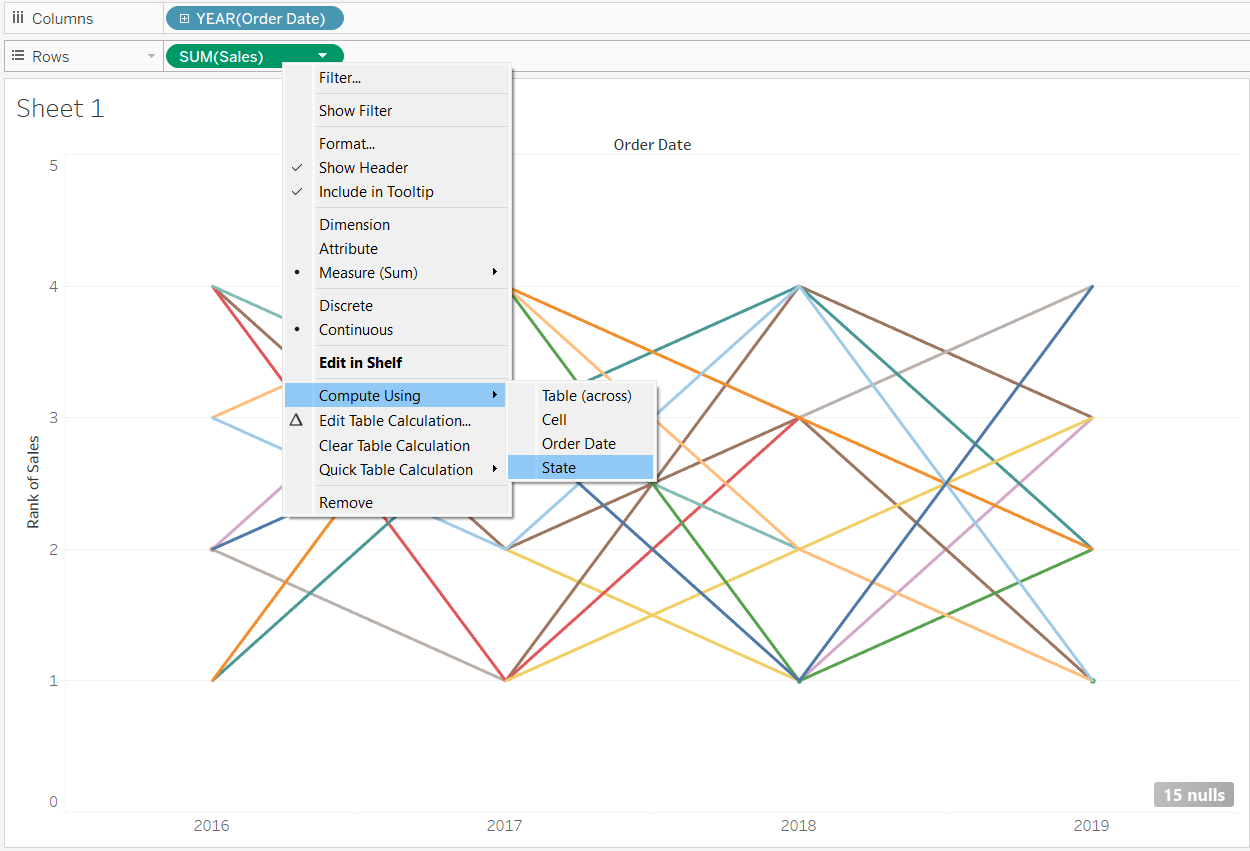This screenshot has height=851, width=1250.
Task: Click the Rows shelf list icon
Action: coord(17,56)
